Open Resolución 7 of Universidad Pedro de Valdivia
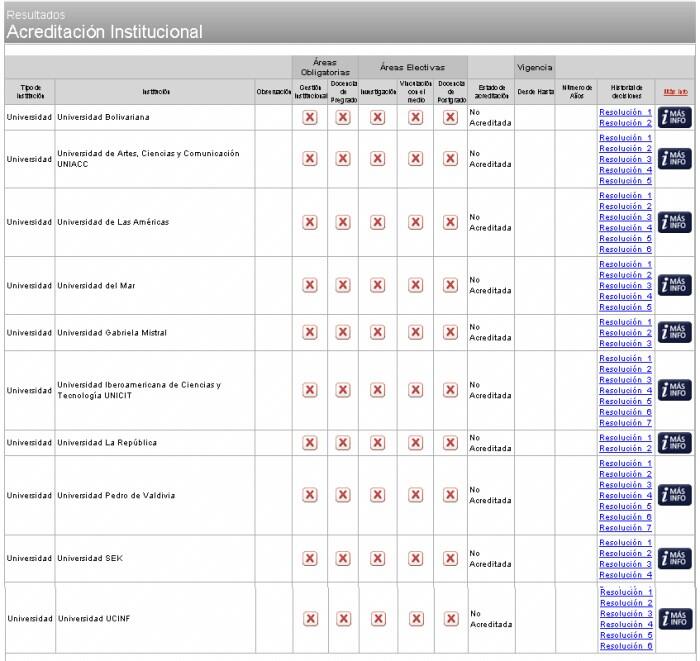This screenshot has width=700, height=661. (x=625, y=528)
